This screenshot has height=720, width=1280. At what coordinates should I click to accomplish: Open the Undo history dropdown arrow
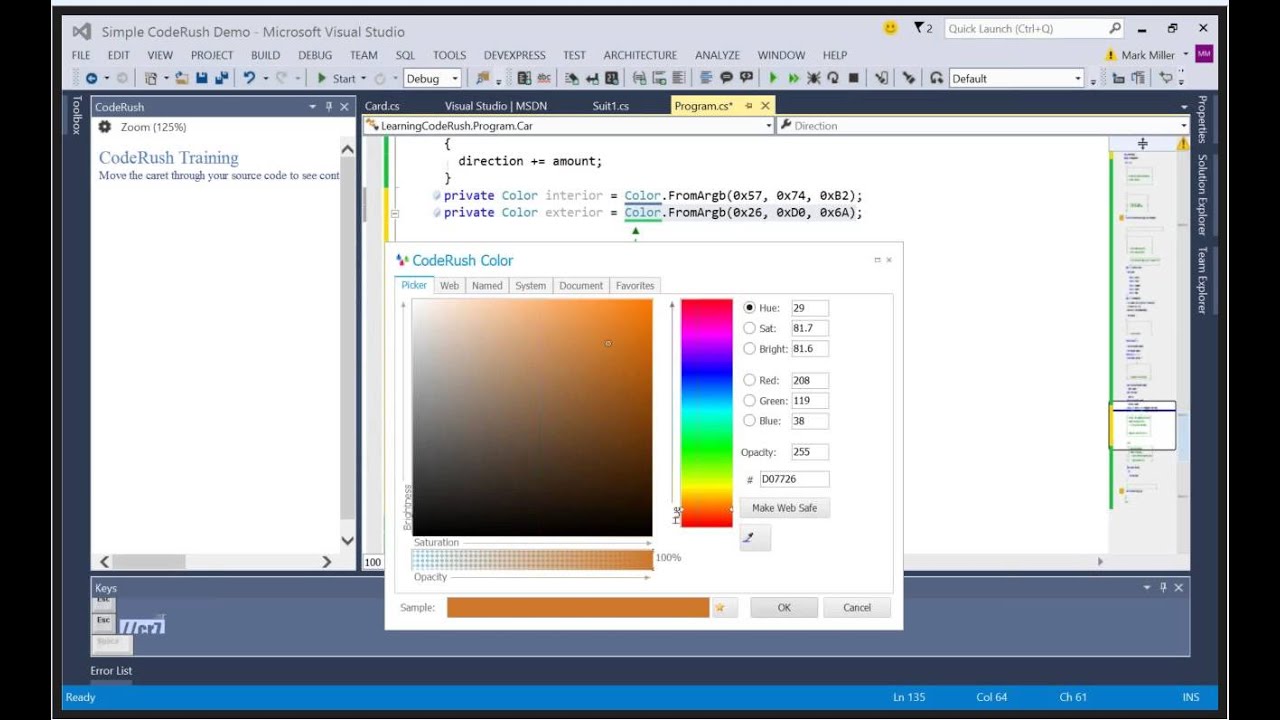265,78
